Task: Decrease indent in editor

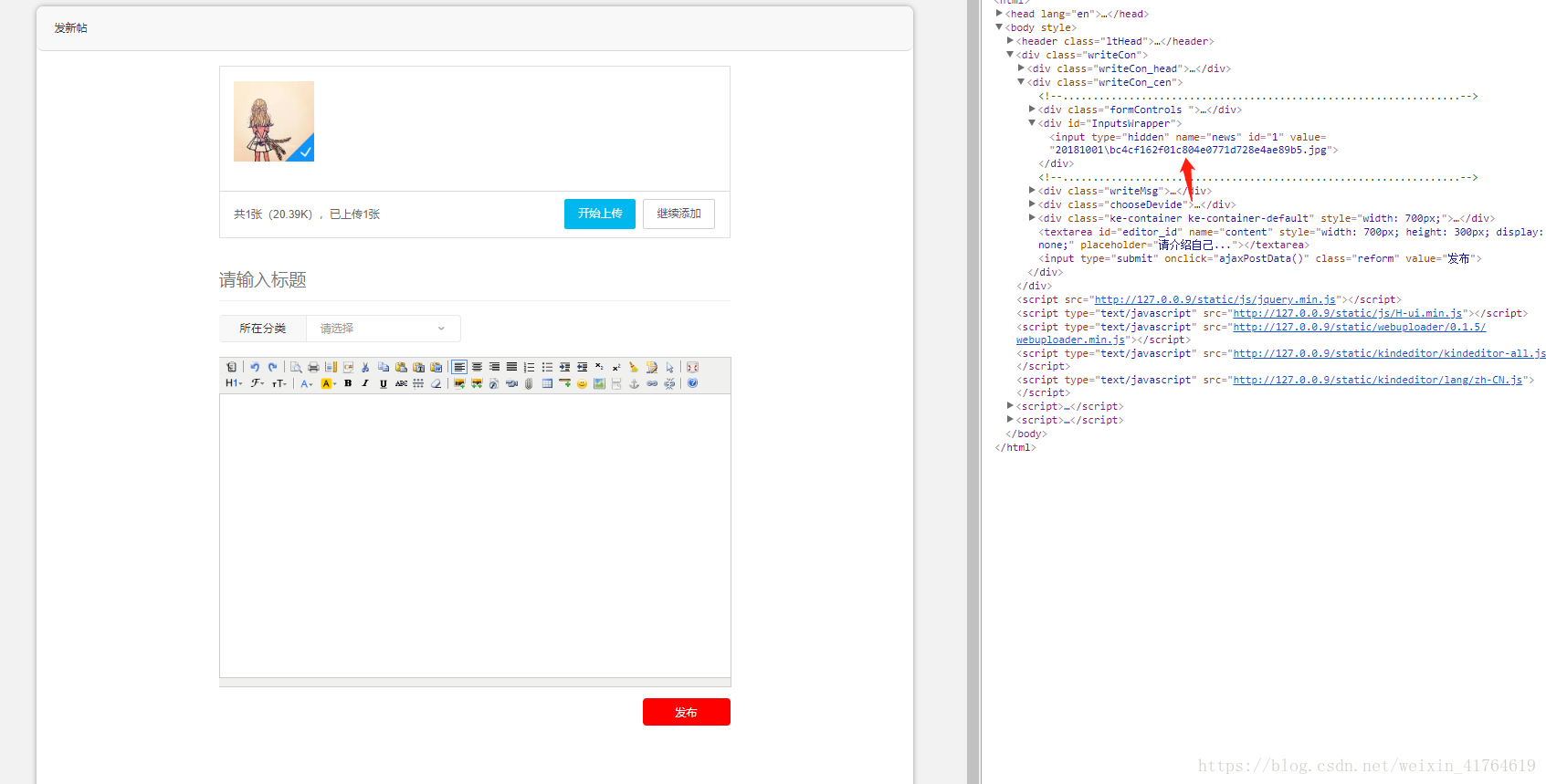Action: [x=582, y=367]
